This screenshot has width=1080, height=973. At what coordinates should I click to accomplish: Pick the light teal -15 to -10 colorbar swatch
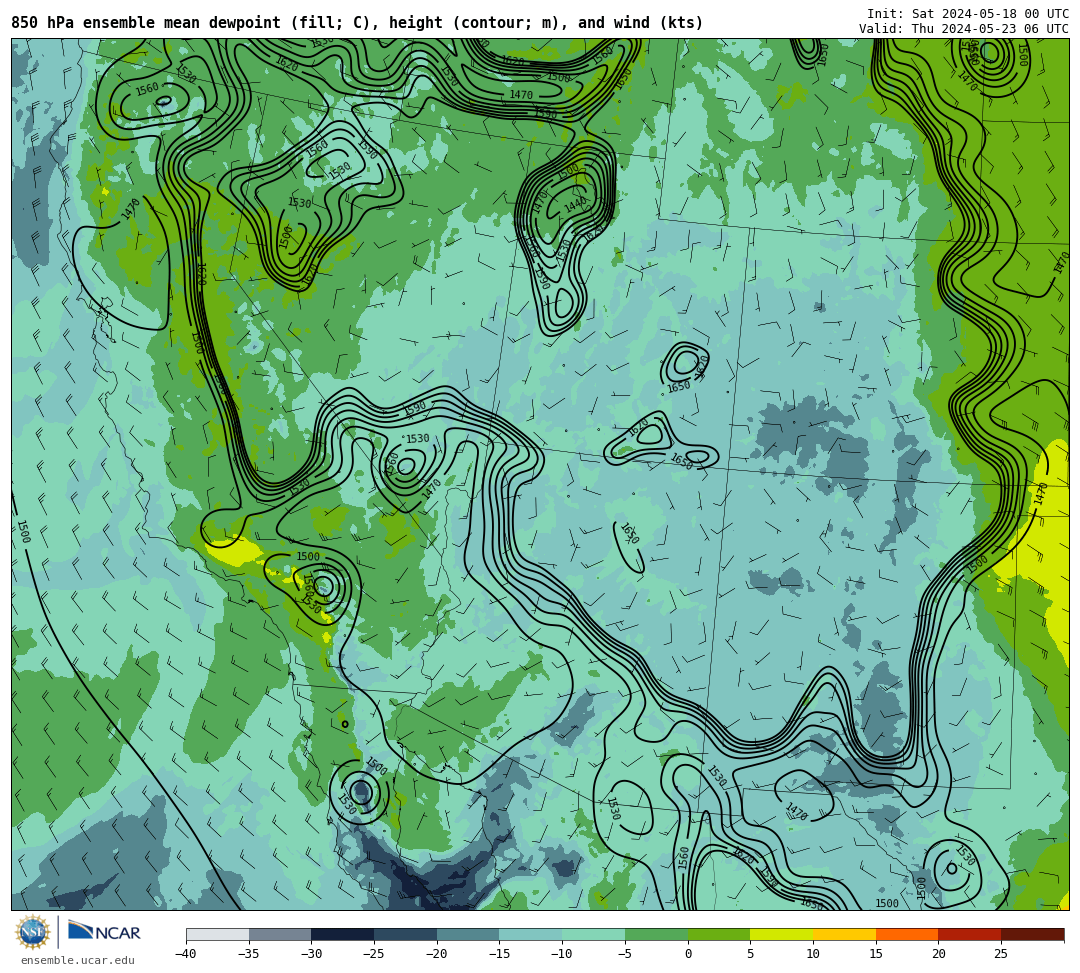pyautogui.click(x=531, y=934)
